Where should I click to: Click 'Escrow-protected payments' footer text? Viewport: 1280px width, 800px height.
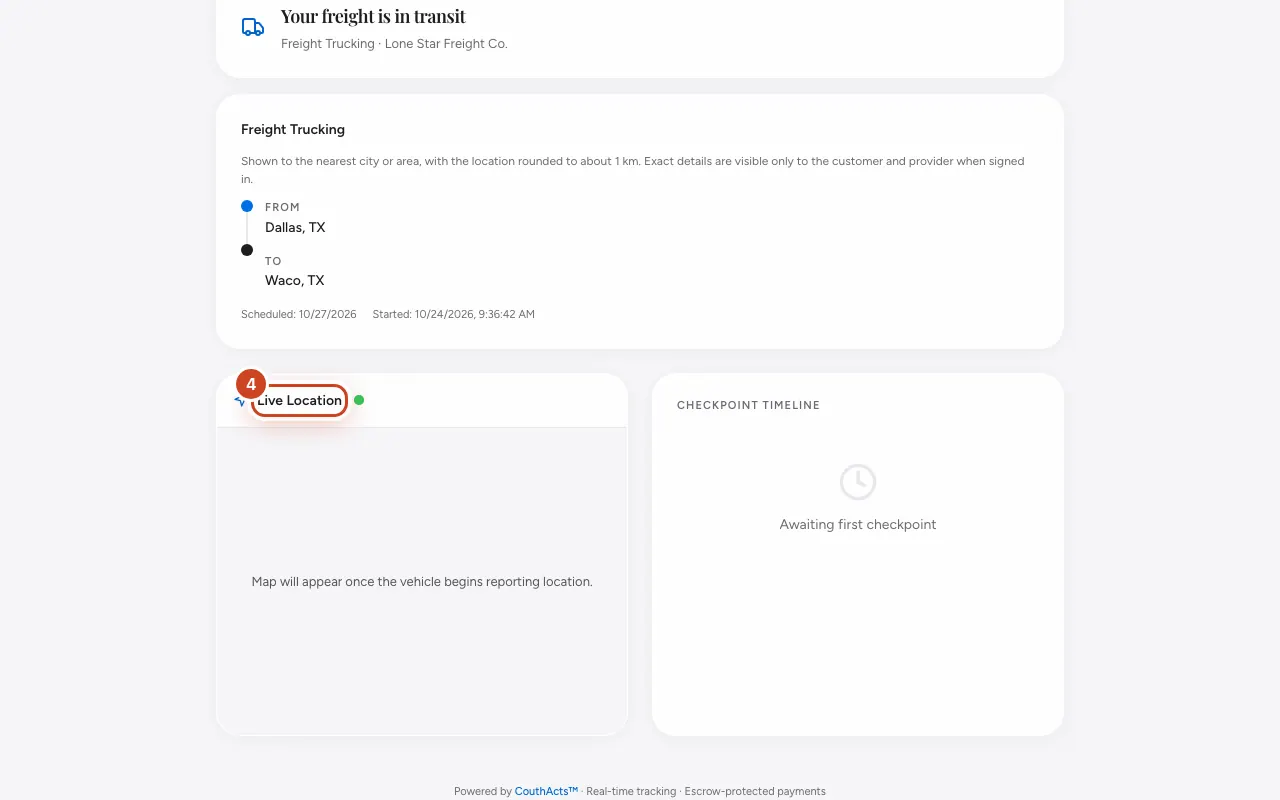click(x=755, y=791)
